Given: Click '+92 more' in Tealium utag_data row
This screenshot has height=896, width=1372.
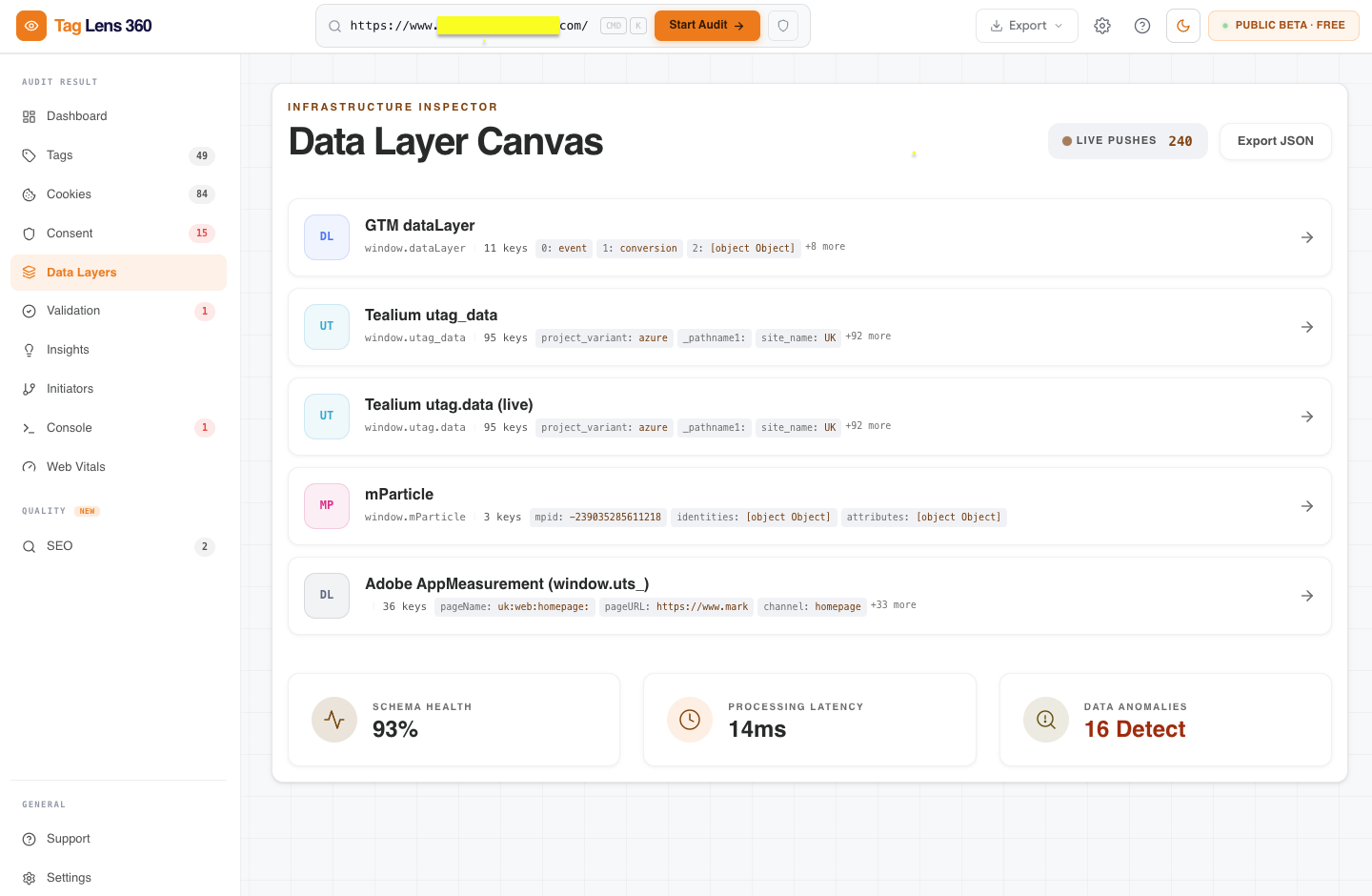Looking at the screenshot, I should coord(868,336).
